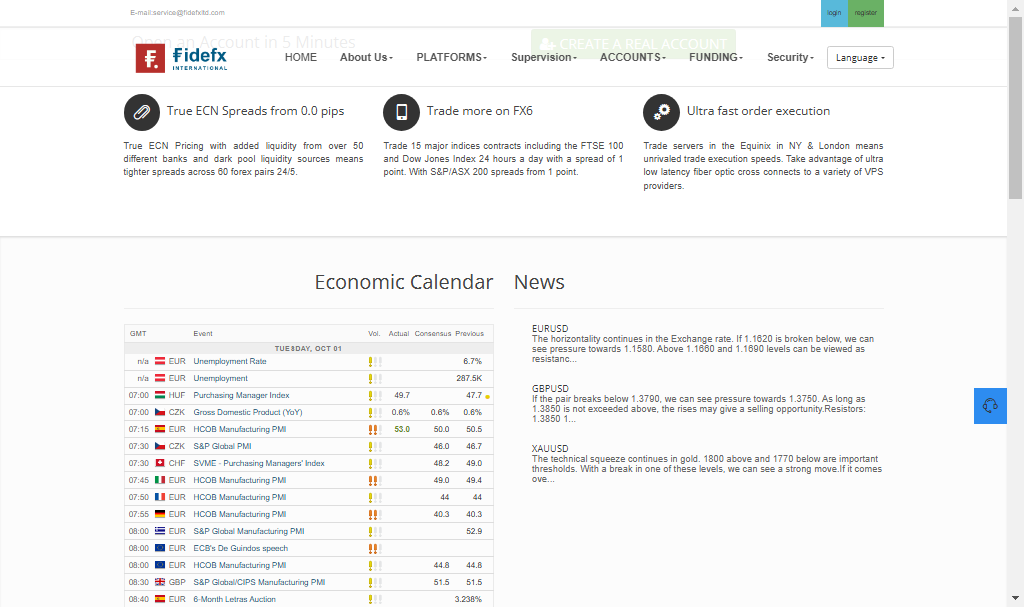Click the paperclip True ECN Spreads icon

click(142, 112)
